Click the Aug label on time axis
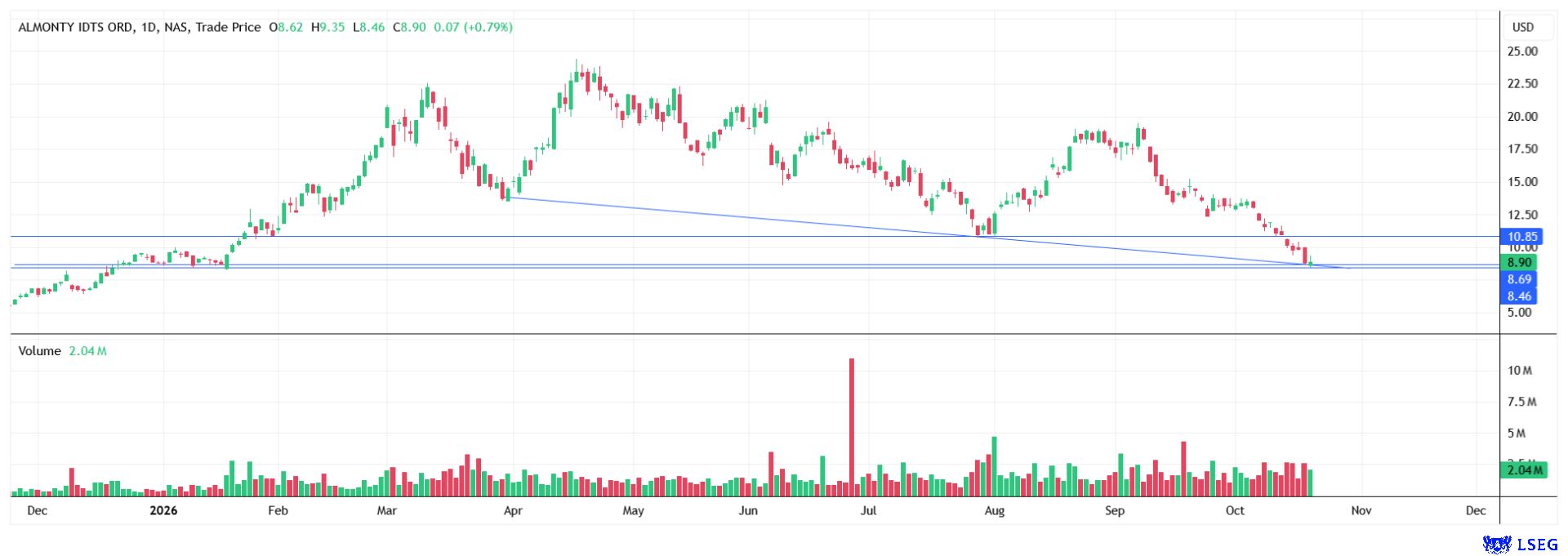1568x556 pixels. pos(995,511)
